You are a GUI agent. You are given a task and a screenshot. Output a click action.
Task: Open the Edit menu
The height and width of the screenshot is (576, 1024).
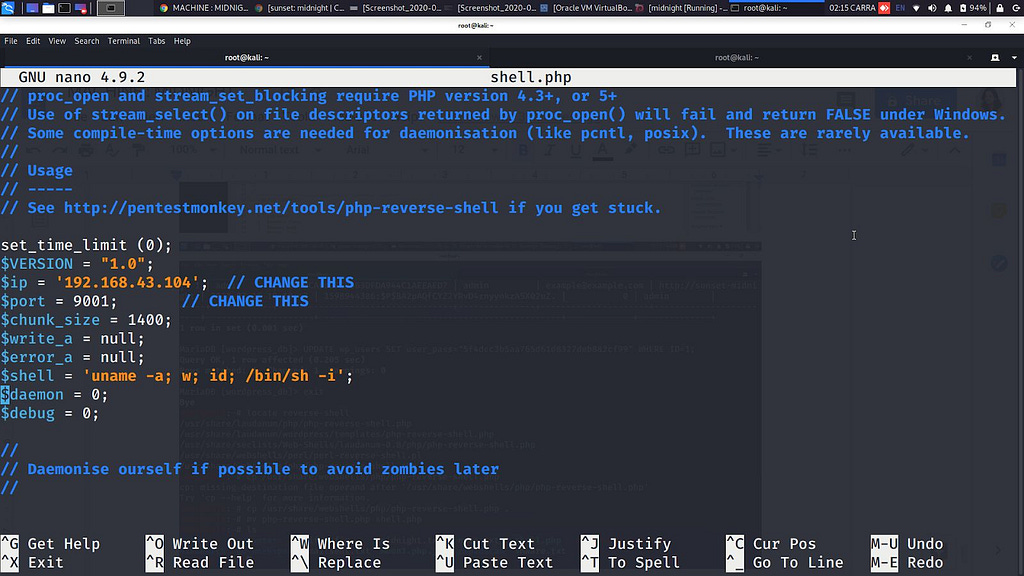[33, 40]
